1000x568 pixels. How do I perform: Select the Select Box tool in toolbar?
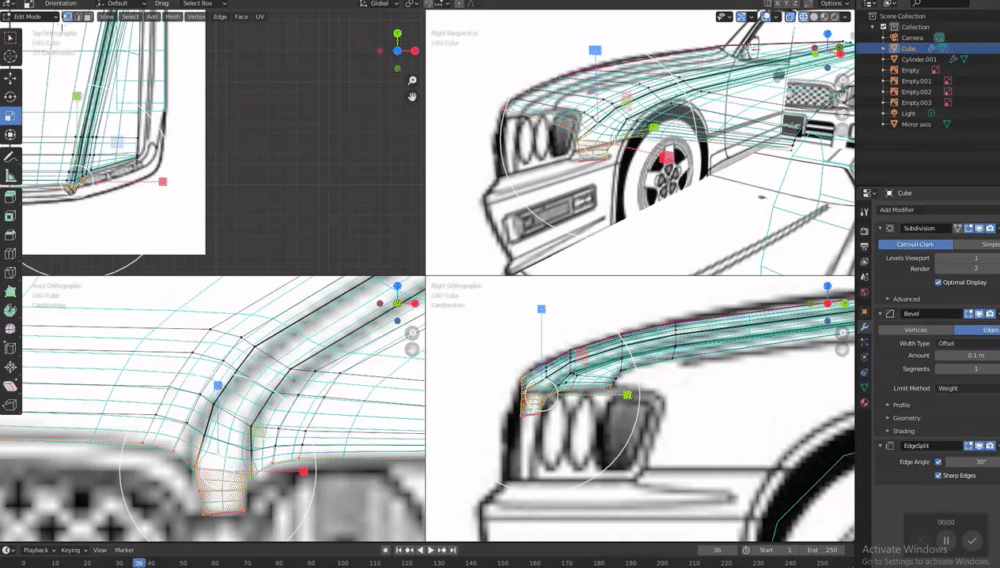pos(10,38)
